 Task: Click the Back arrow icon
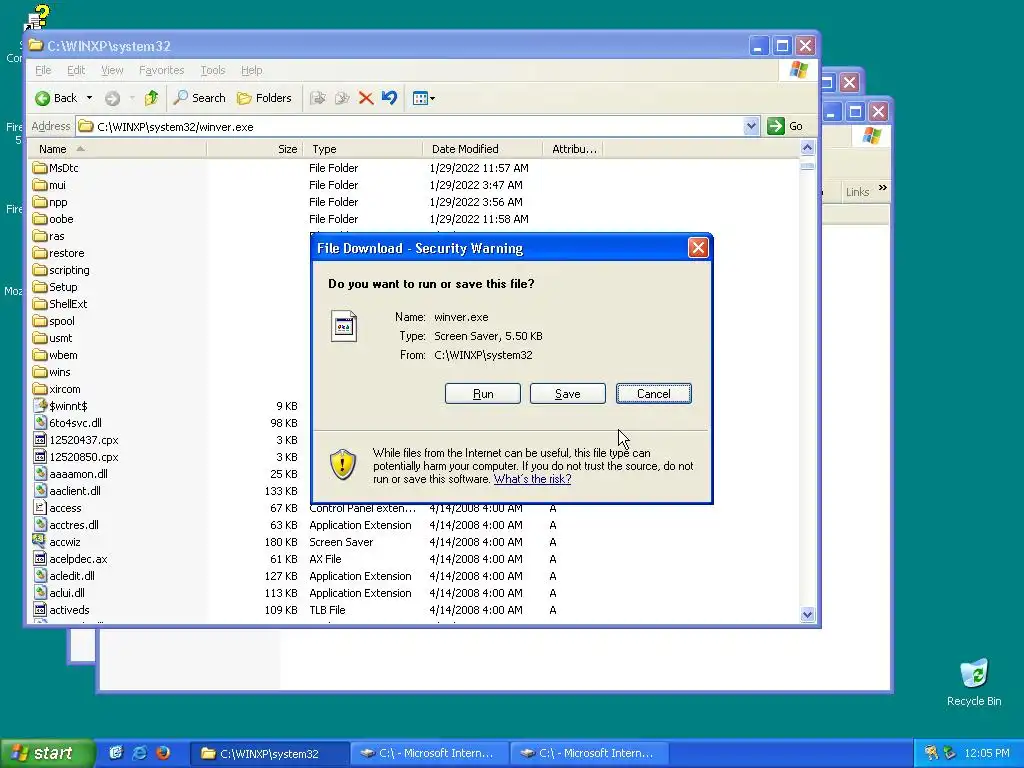42,98
